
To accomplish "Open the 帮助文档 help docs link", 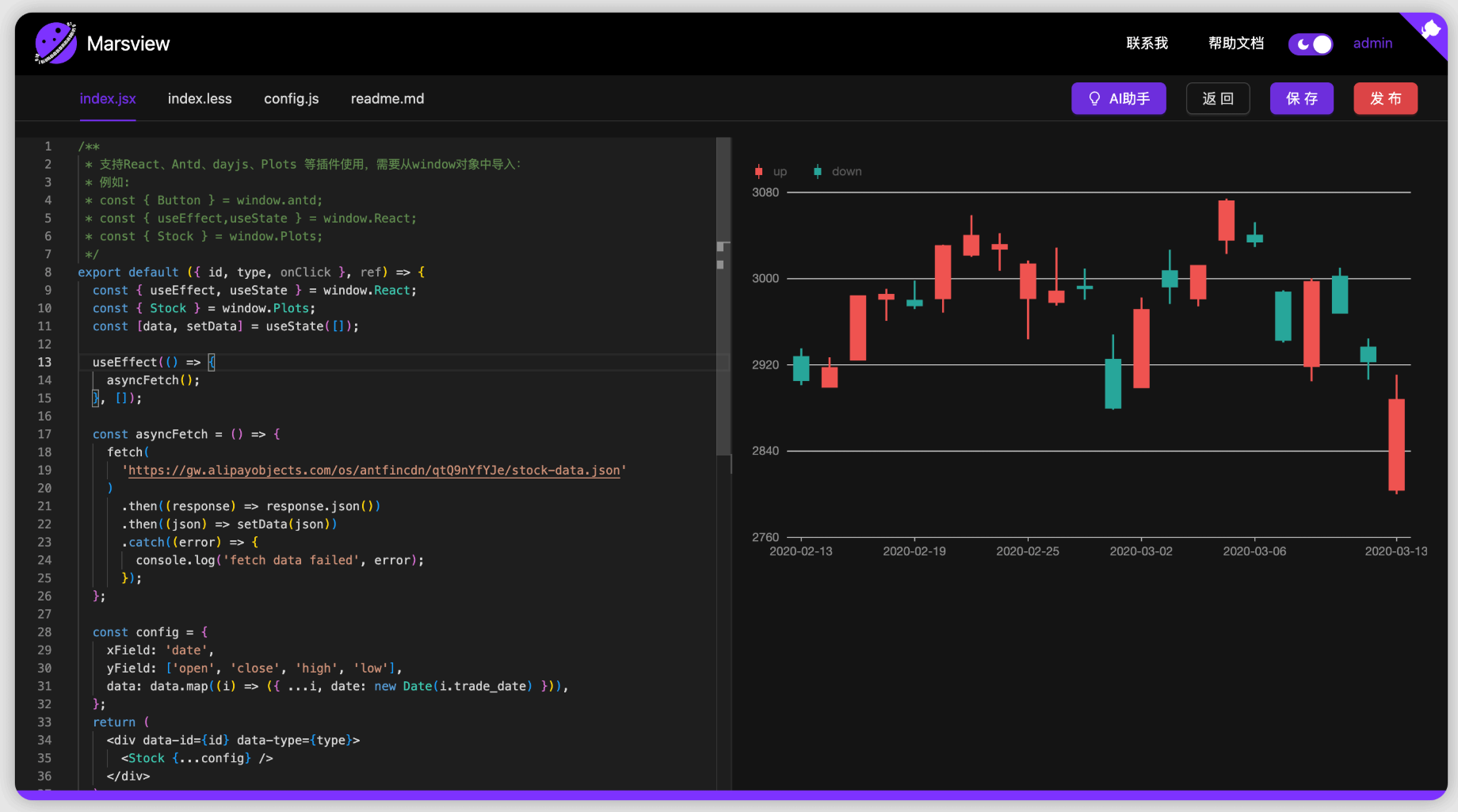I will pyautogui.click(x=1236, y=44).
